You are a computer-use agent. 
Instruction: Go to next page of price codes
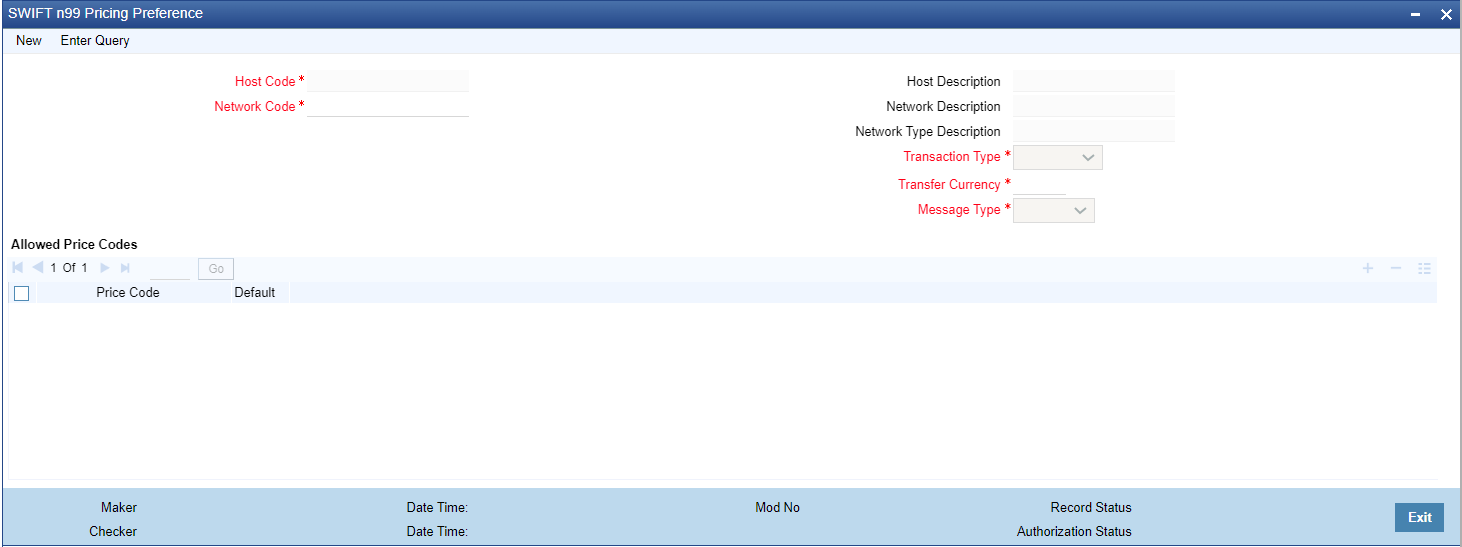(105, 268)
